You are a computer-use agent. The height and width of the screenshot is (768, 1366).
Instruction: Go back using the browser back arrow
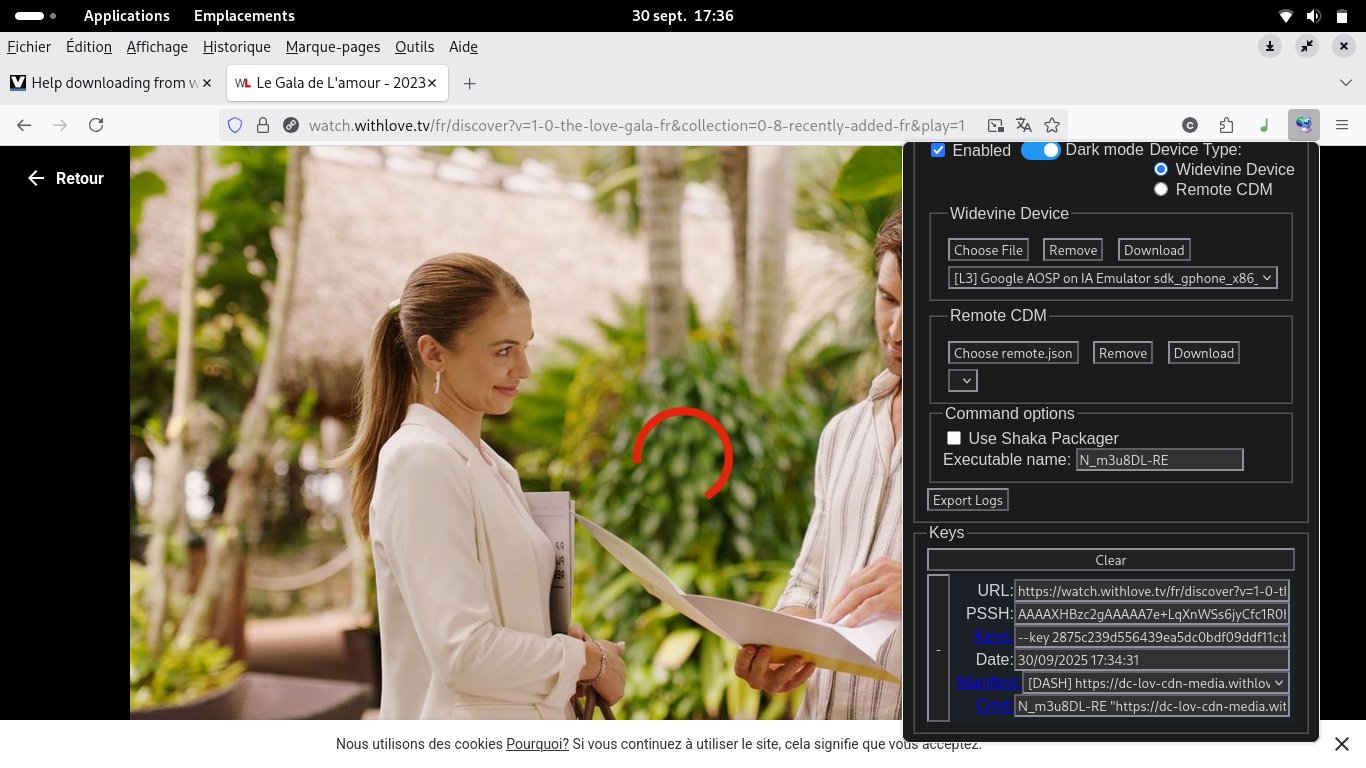tap(24, 125)
